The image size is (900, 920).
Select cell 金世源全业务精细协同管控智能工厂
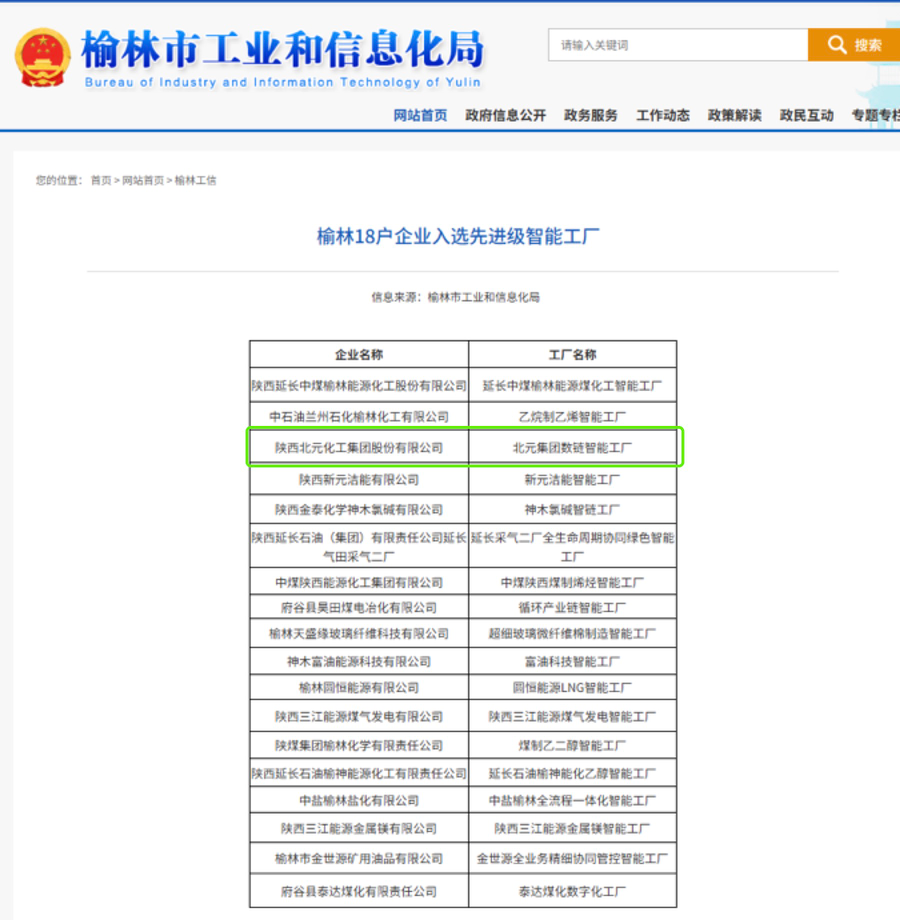point(573,858)
